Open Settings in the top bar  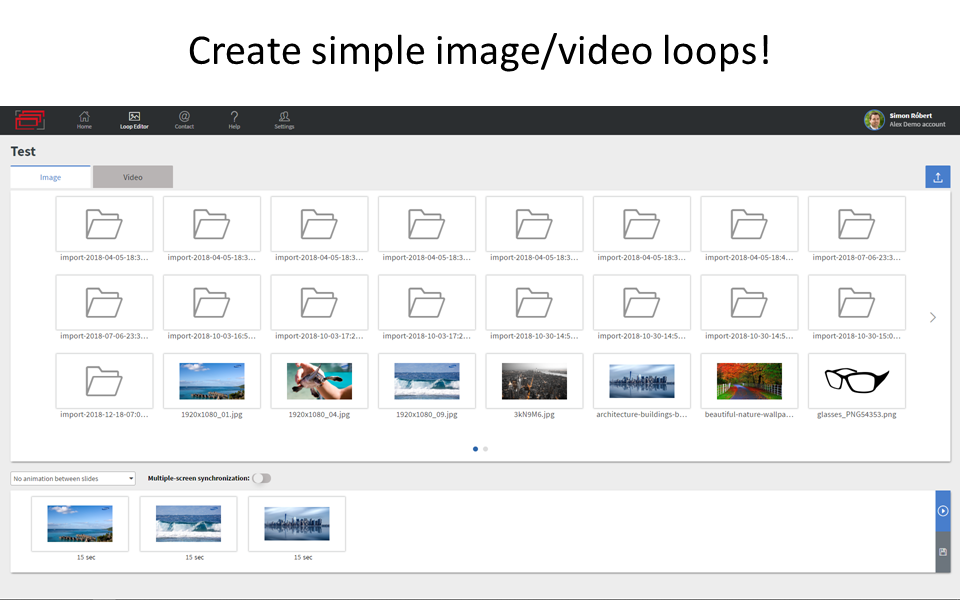(284, 120)
